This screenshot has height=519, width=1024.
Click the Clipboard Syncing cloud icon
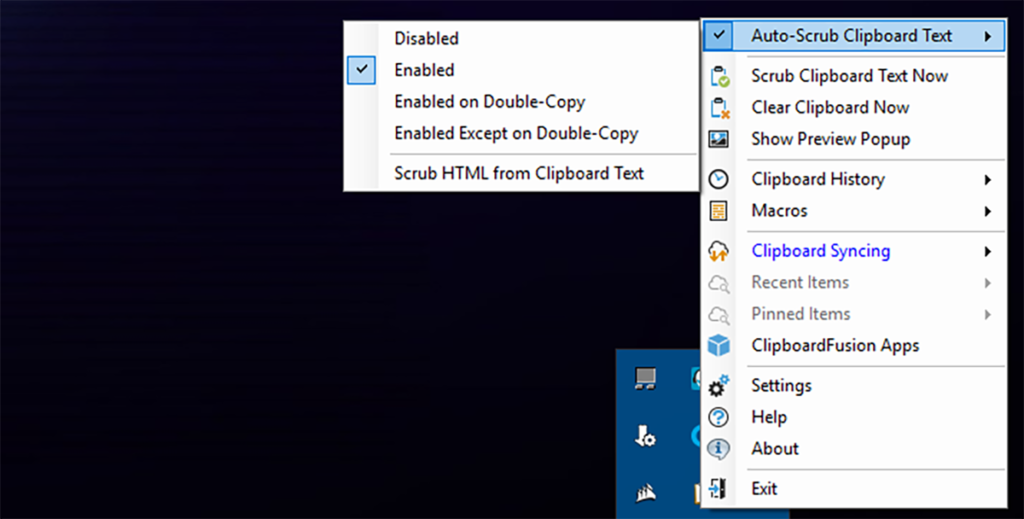click(718, 251)
